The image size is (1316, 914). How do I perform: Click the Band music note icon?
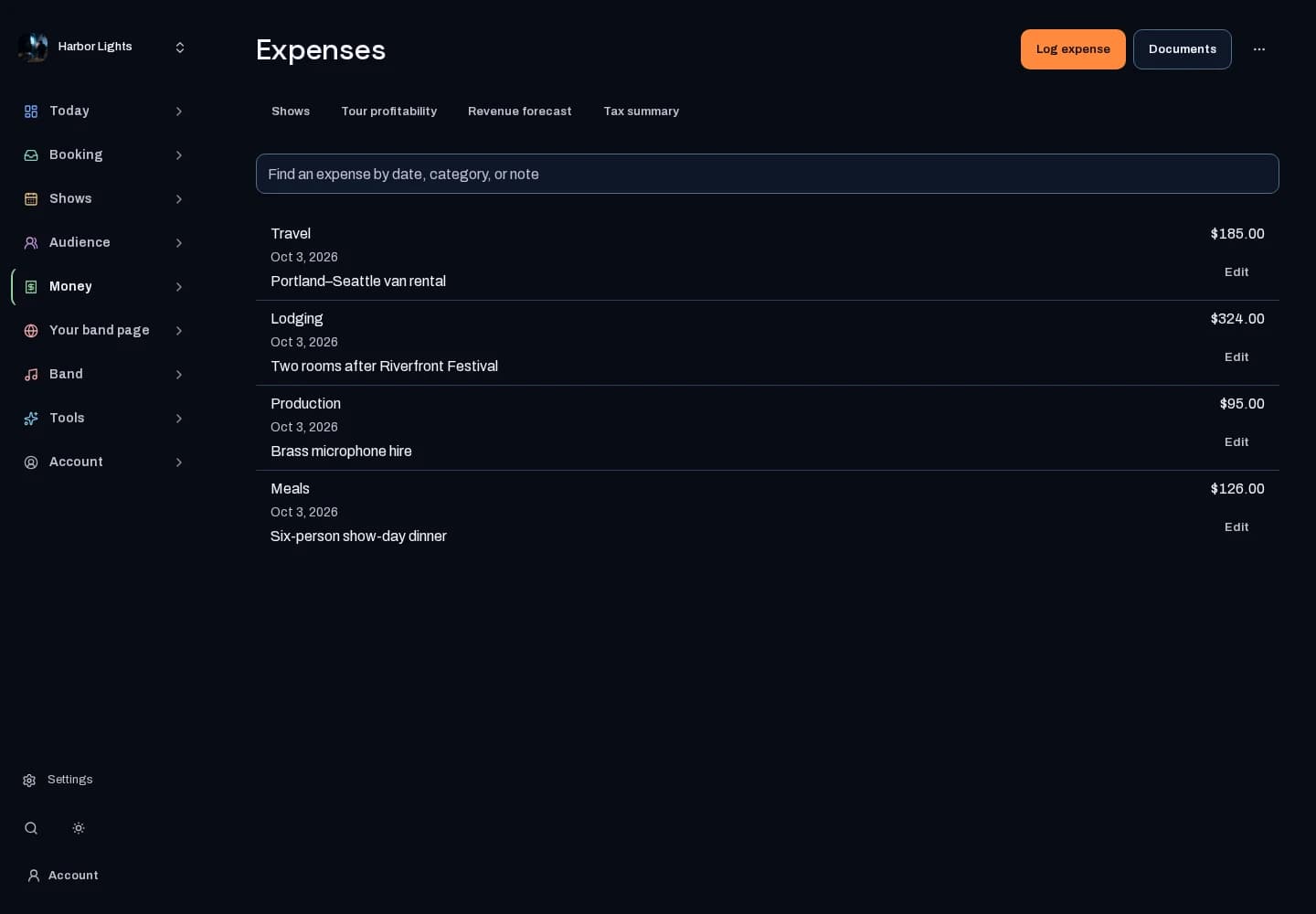pos(31,375)
